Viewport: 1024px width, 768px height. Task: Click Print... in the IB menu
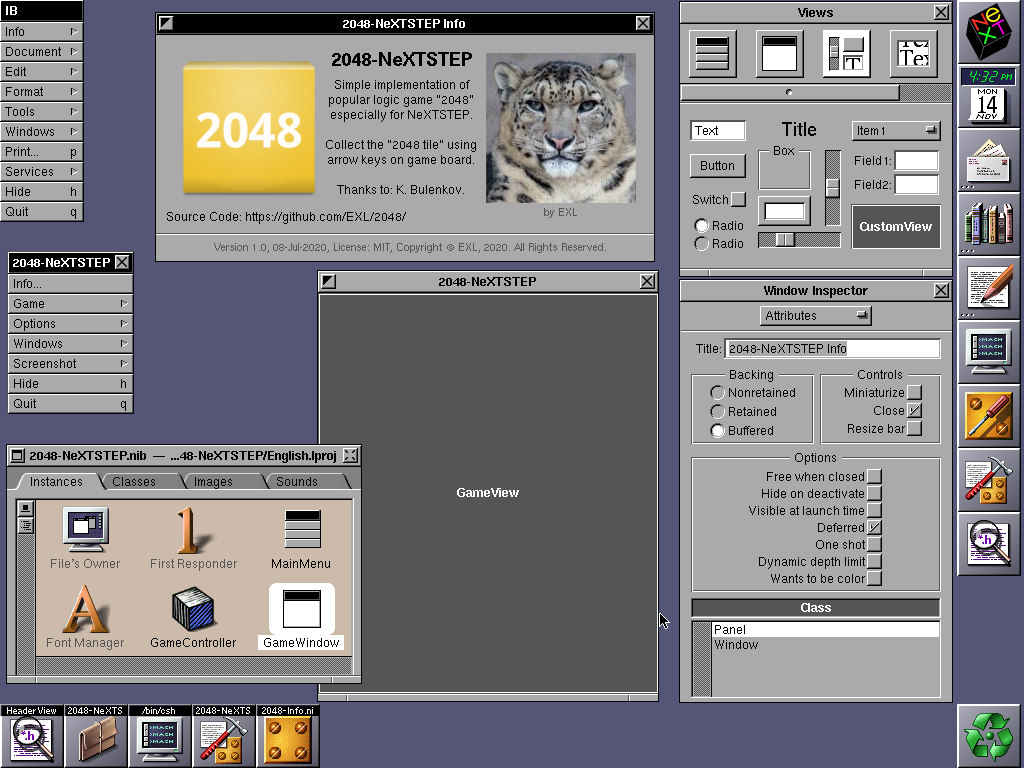coord(42,152)
